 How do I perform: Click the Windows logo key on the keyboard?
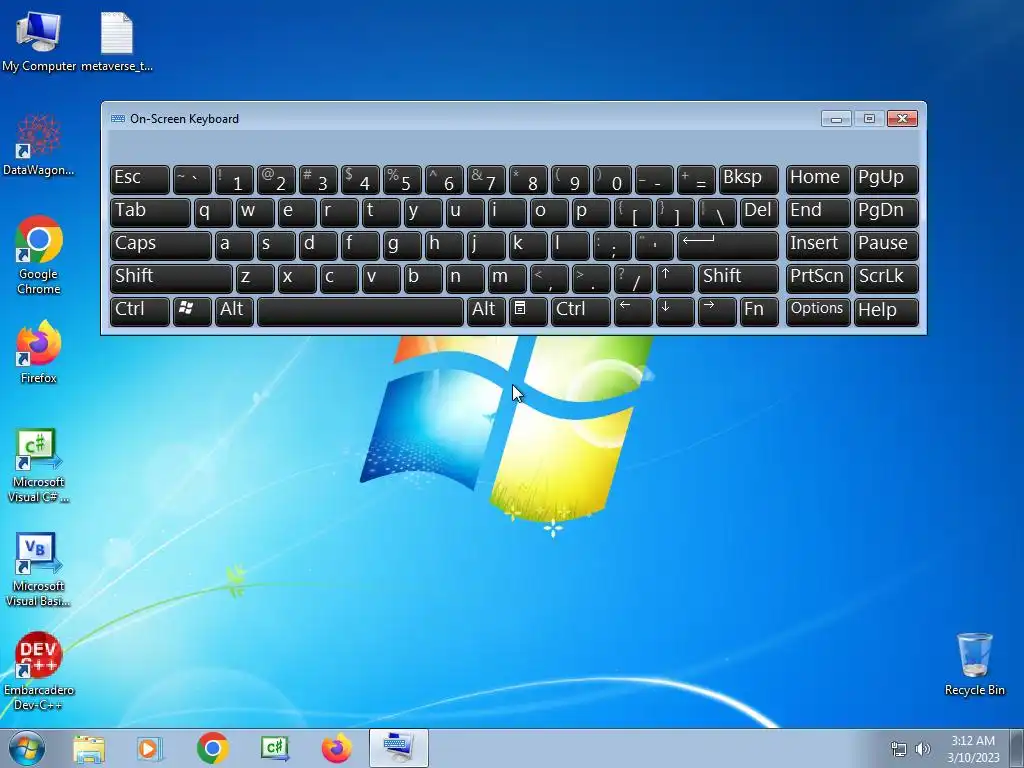point(192,311)
